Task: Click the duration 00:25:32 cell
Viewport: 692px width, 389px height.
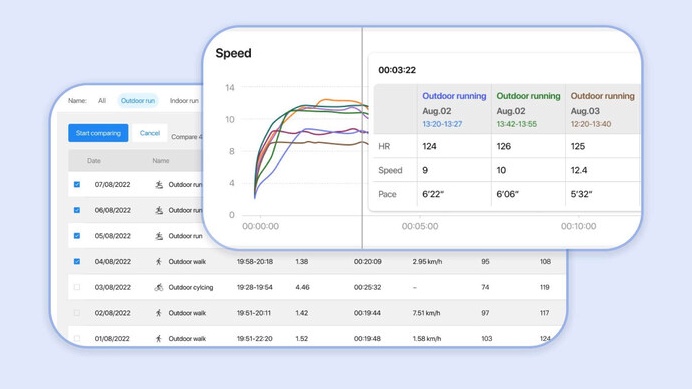Action: [367, 287]
